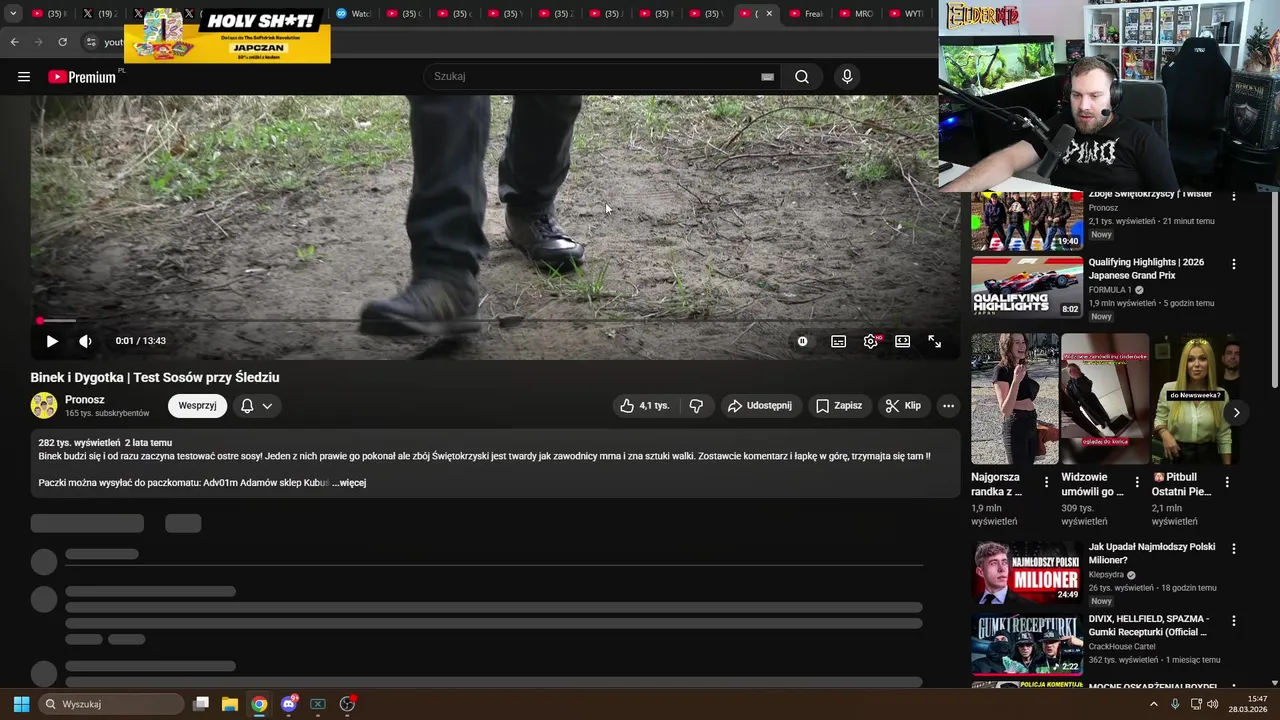Image resolution: width=1280 pixels, height=720 pixels.
Task: Open options for Najgorsza randka short
Action: [1046, 482]
